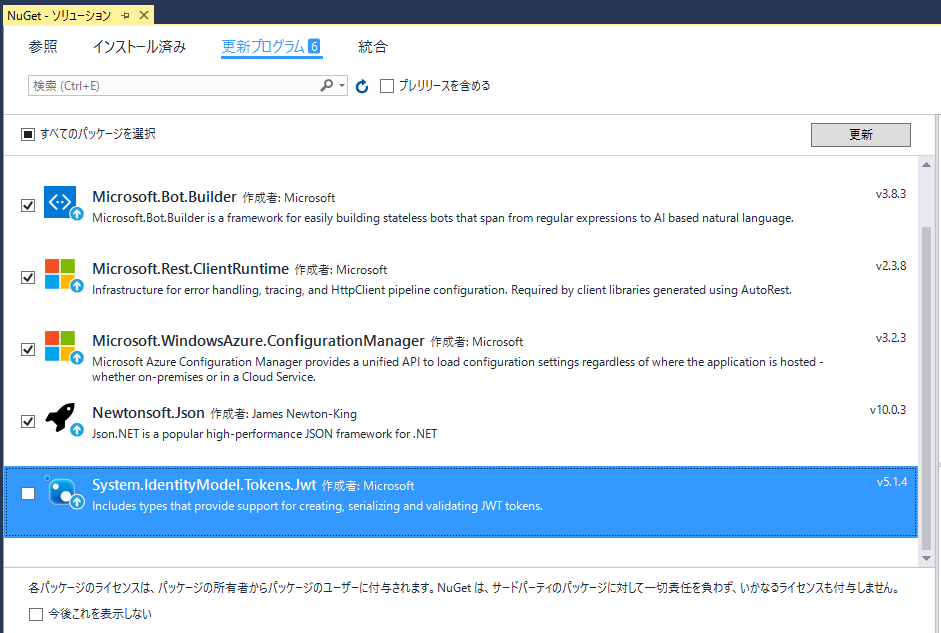Click version v3.8.3 of Microsoft.Bot.Builder
The height and width of the screenshot is (633, 941).
tap(891, 194)
